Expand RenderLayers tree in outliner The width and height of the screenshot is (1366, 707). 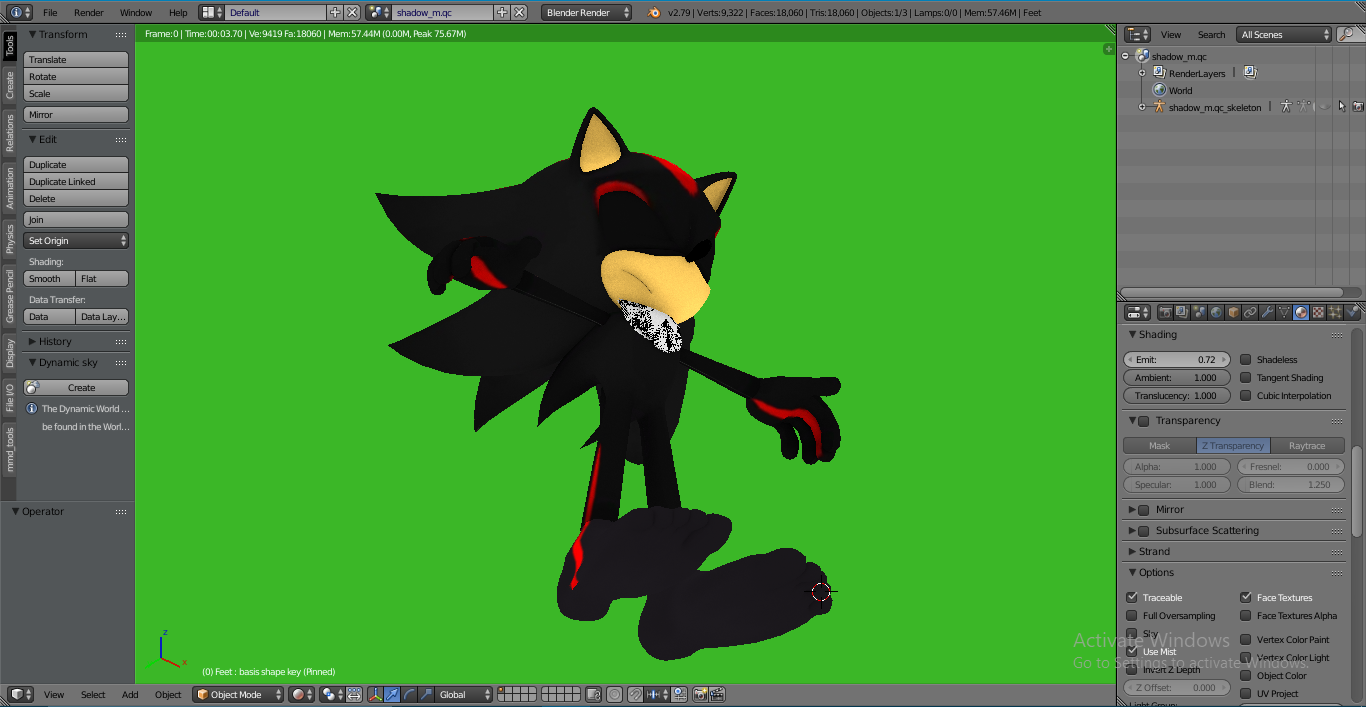[x=1143, y=73]
